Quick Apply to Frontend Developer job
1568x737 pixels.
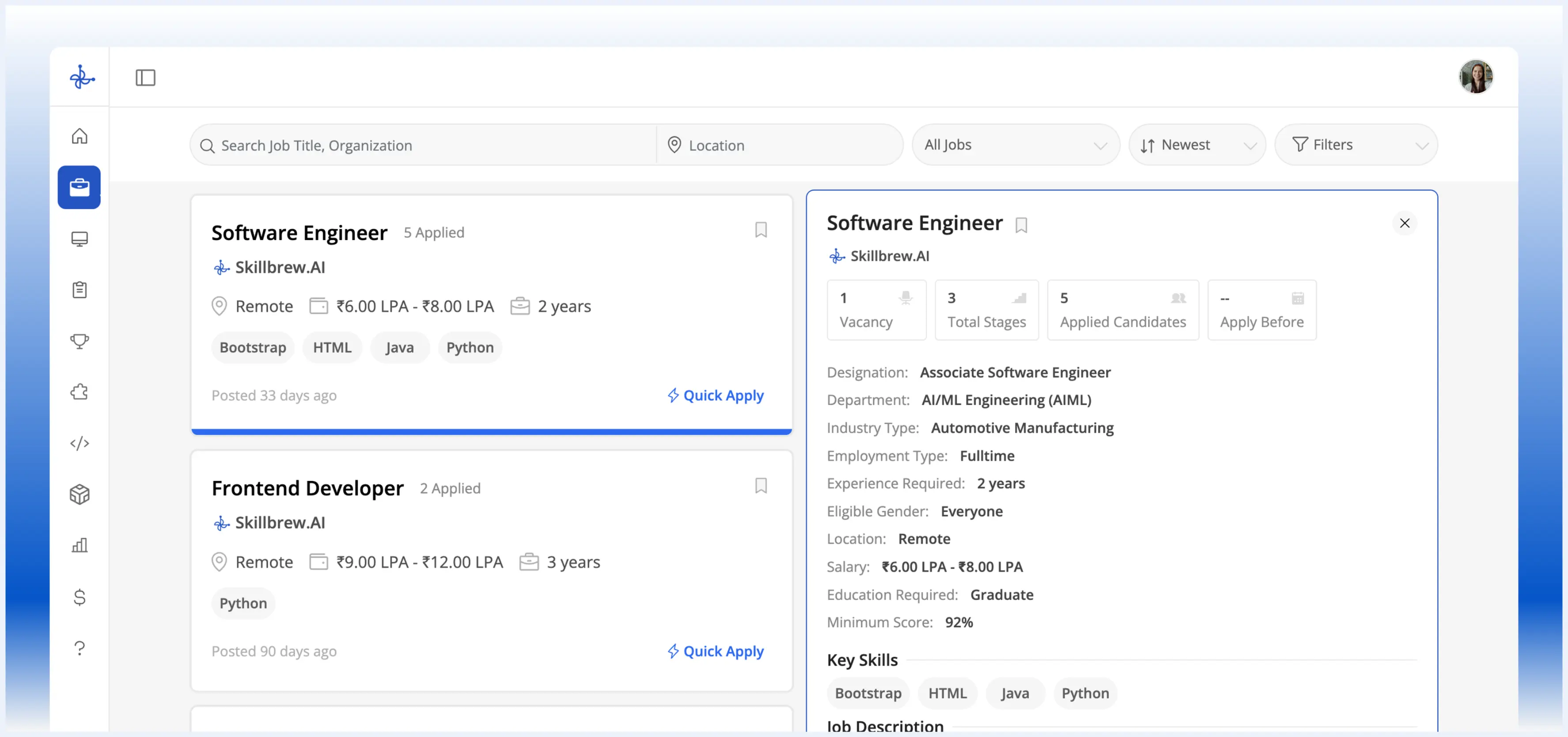tap(715, 651)
